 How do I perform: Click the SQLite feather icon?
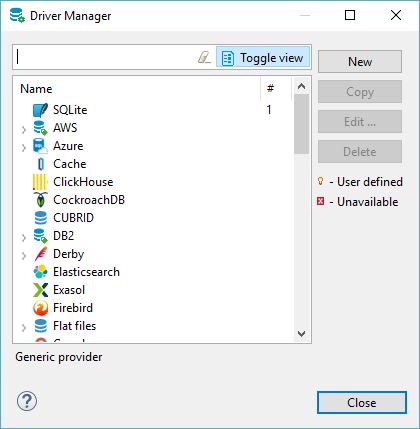tap(40, 110)
